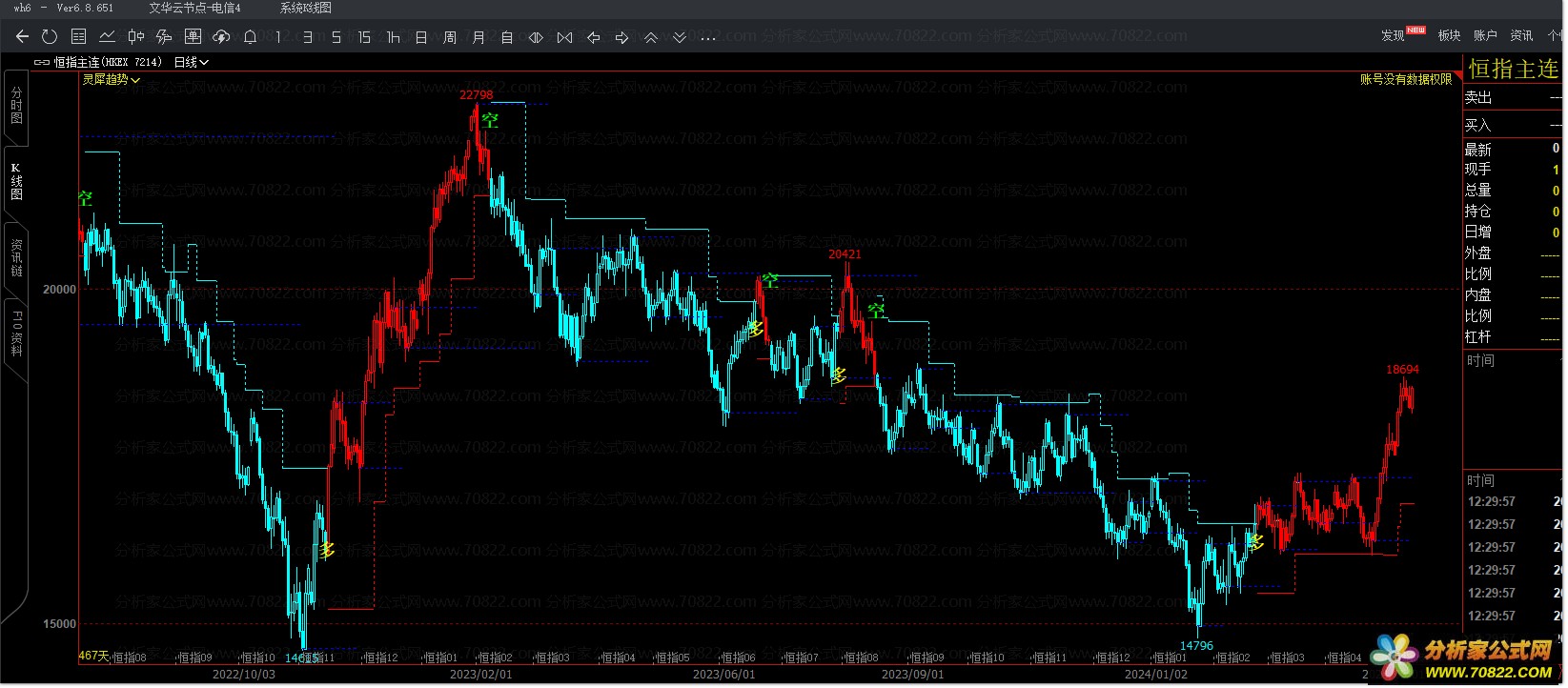Click the 20421 peak price label
This screenshot has width=1568, height=688.
click(x=845, y=254)
